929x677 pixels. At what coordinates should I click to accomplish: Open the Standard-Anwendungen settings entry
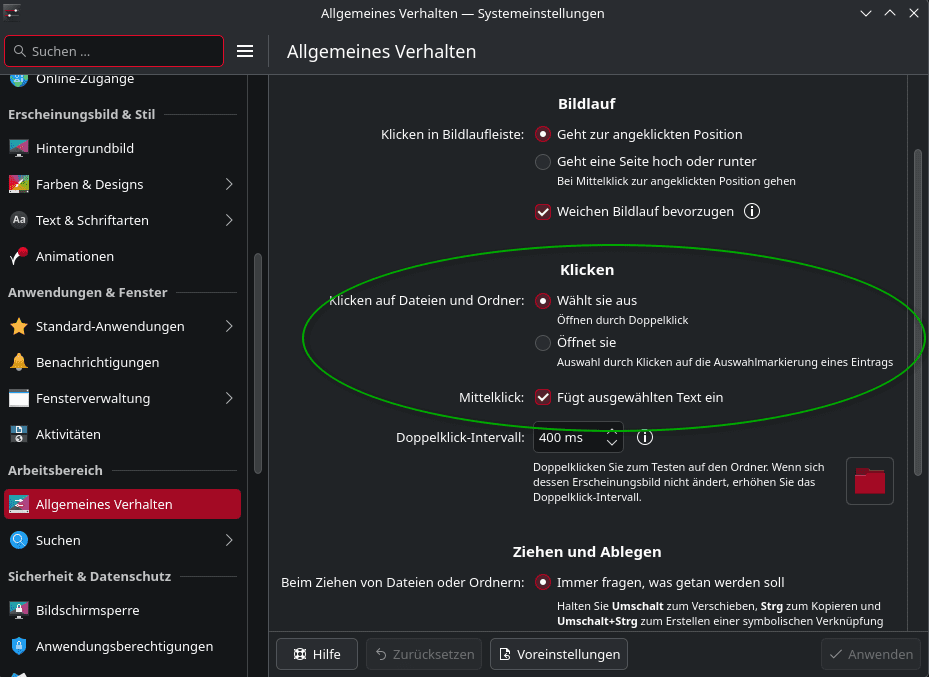click(110, 326)
